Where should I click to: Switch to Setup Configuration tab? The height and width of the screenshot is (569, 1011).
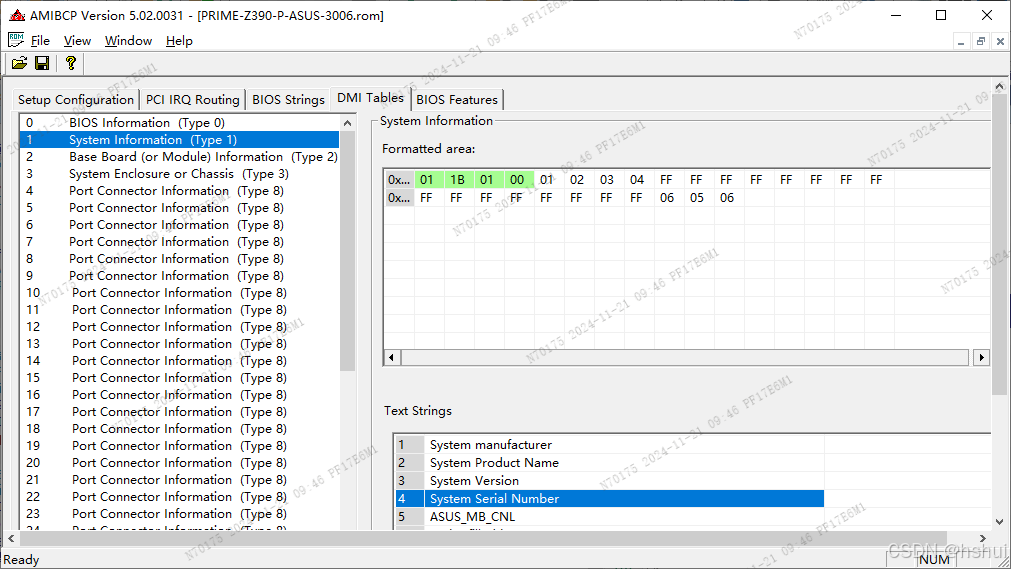75,99
